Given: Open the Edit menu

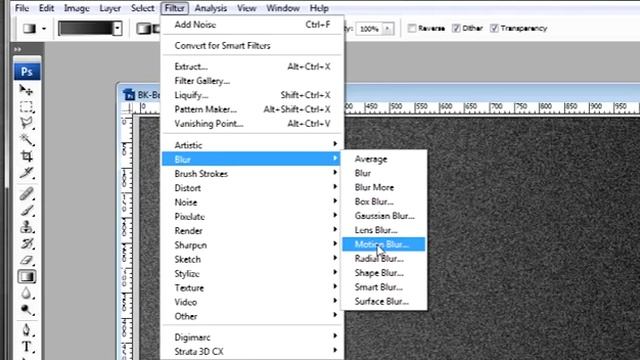Looking at the screenshot, I should click(x=46, y=8).
